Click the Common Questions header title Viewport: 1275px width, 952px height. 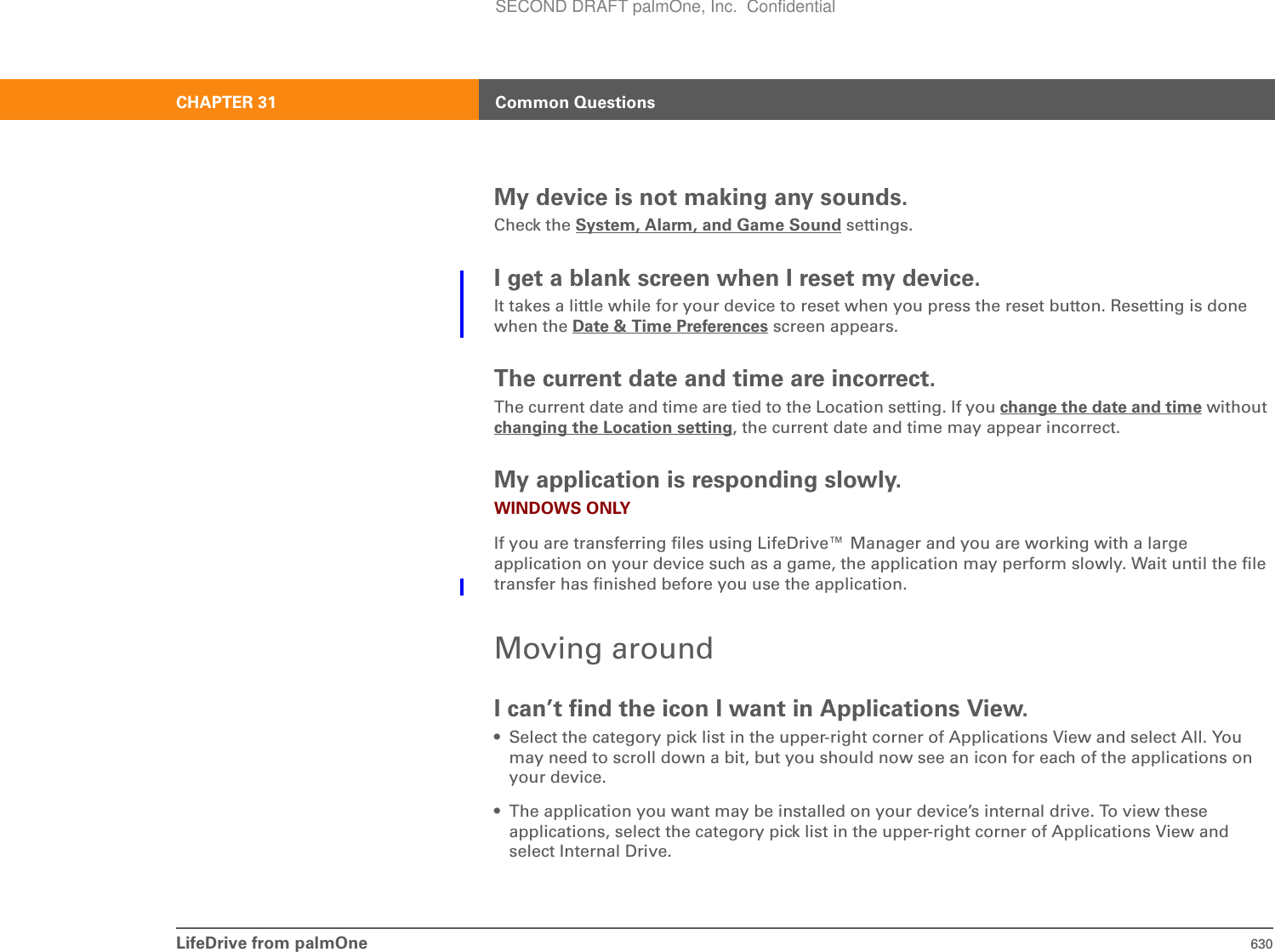point(575,102)
